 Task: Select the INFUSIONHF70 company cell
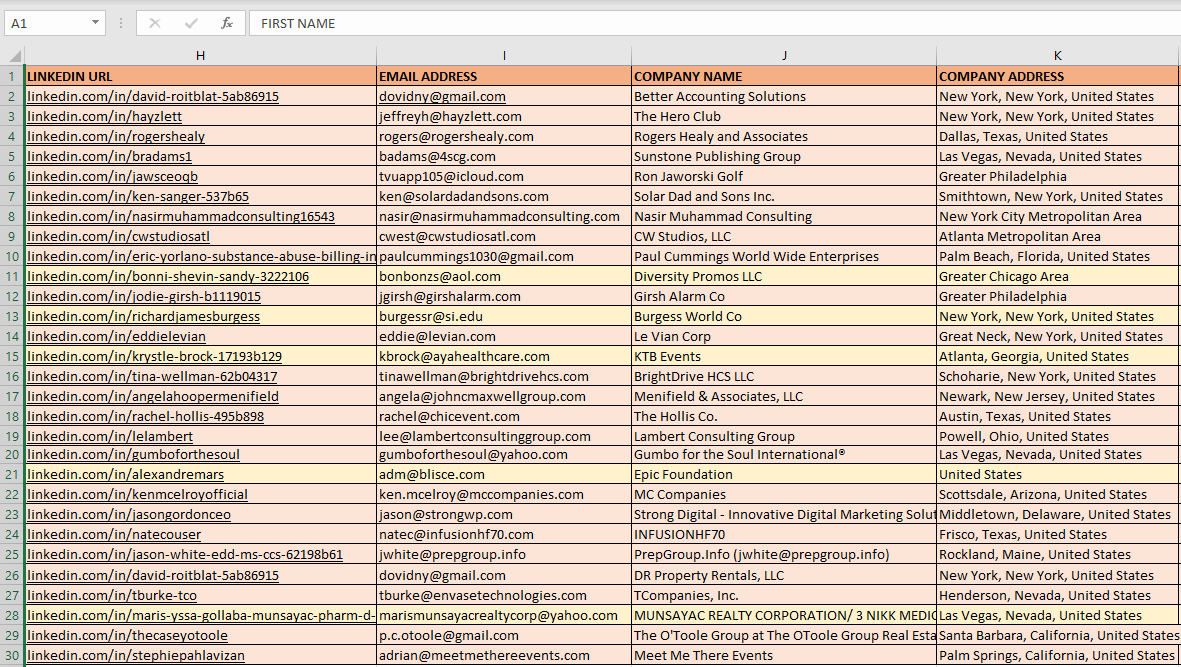click(784, 535)
